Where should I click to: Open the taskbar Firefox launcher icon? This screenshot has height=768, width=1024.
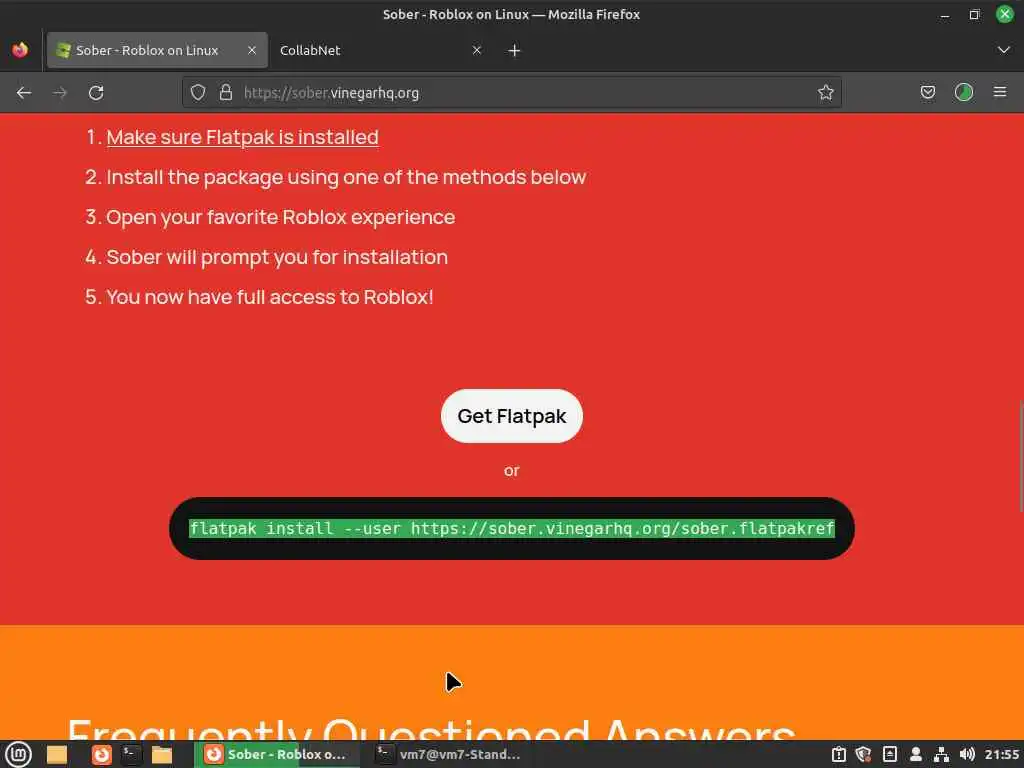click(x=101, y=755)
